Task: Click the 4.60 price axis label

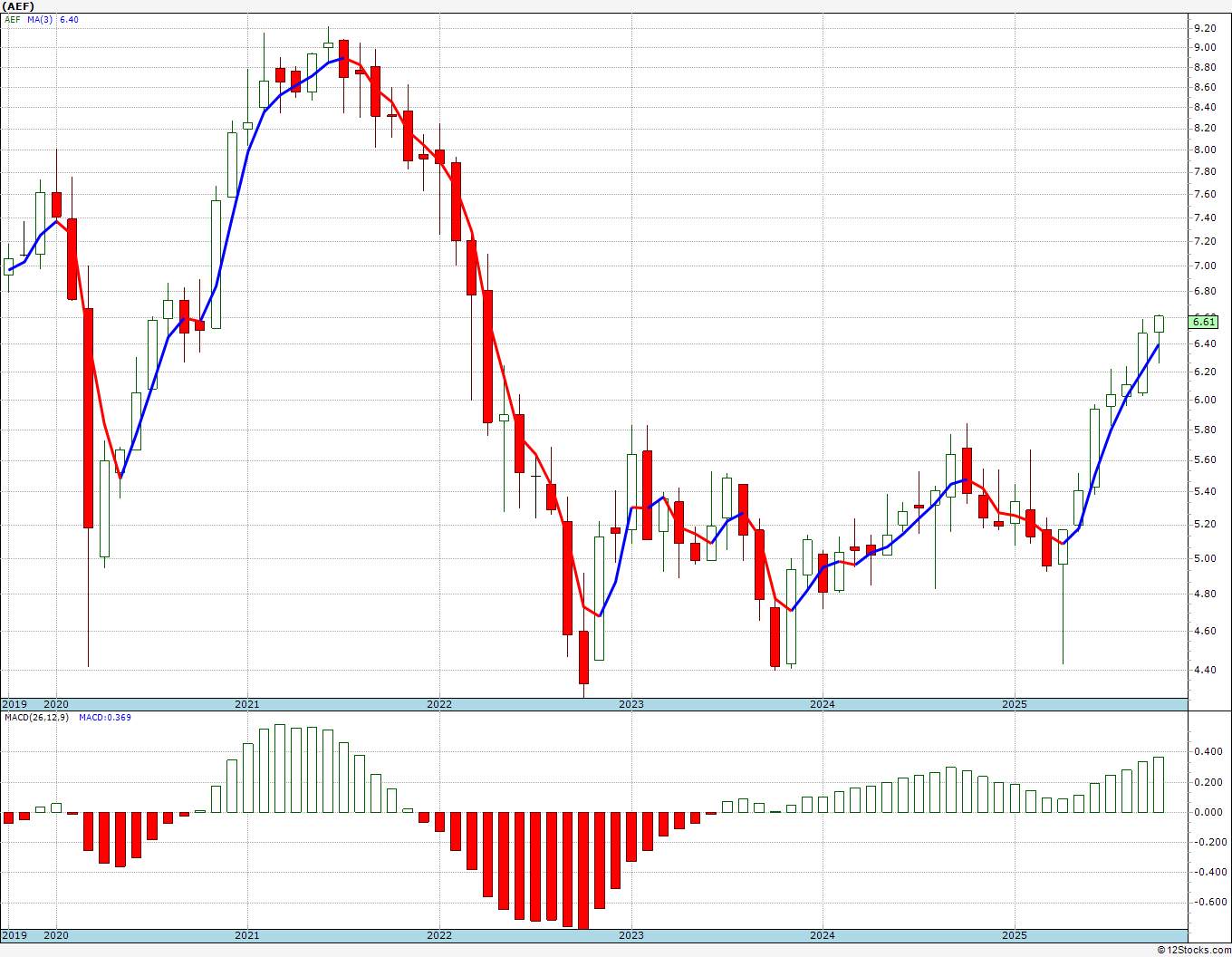Action: pyautogui.click(x=1205, y=632)
